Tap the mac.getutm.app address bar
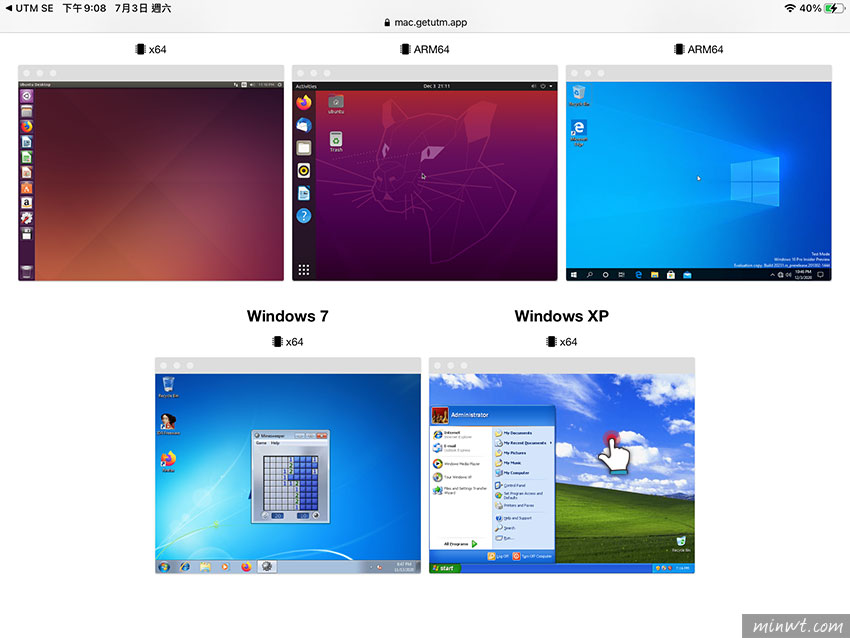The image size is (850, 638). pyautogui.click(x=425, y=22)
